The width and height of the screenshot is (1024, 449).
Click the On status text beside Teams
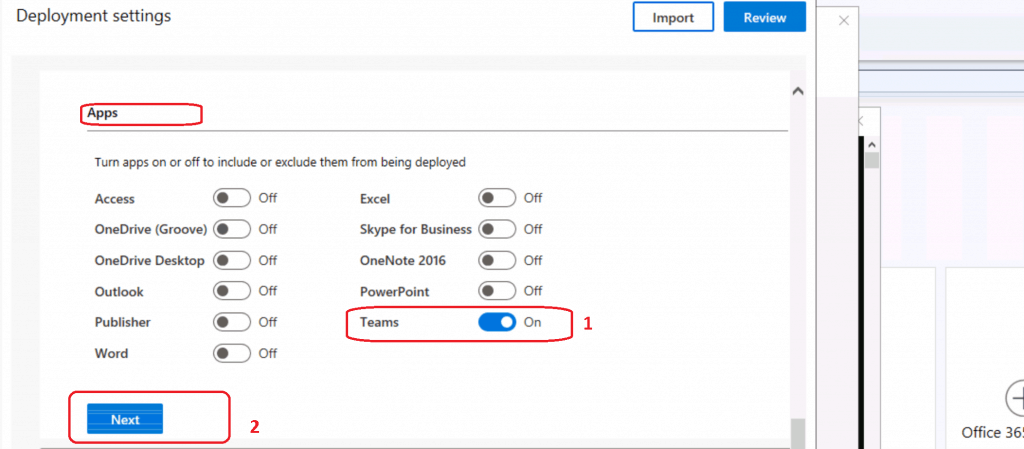(x=532, y=322)
